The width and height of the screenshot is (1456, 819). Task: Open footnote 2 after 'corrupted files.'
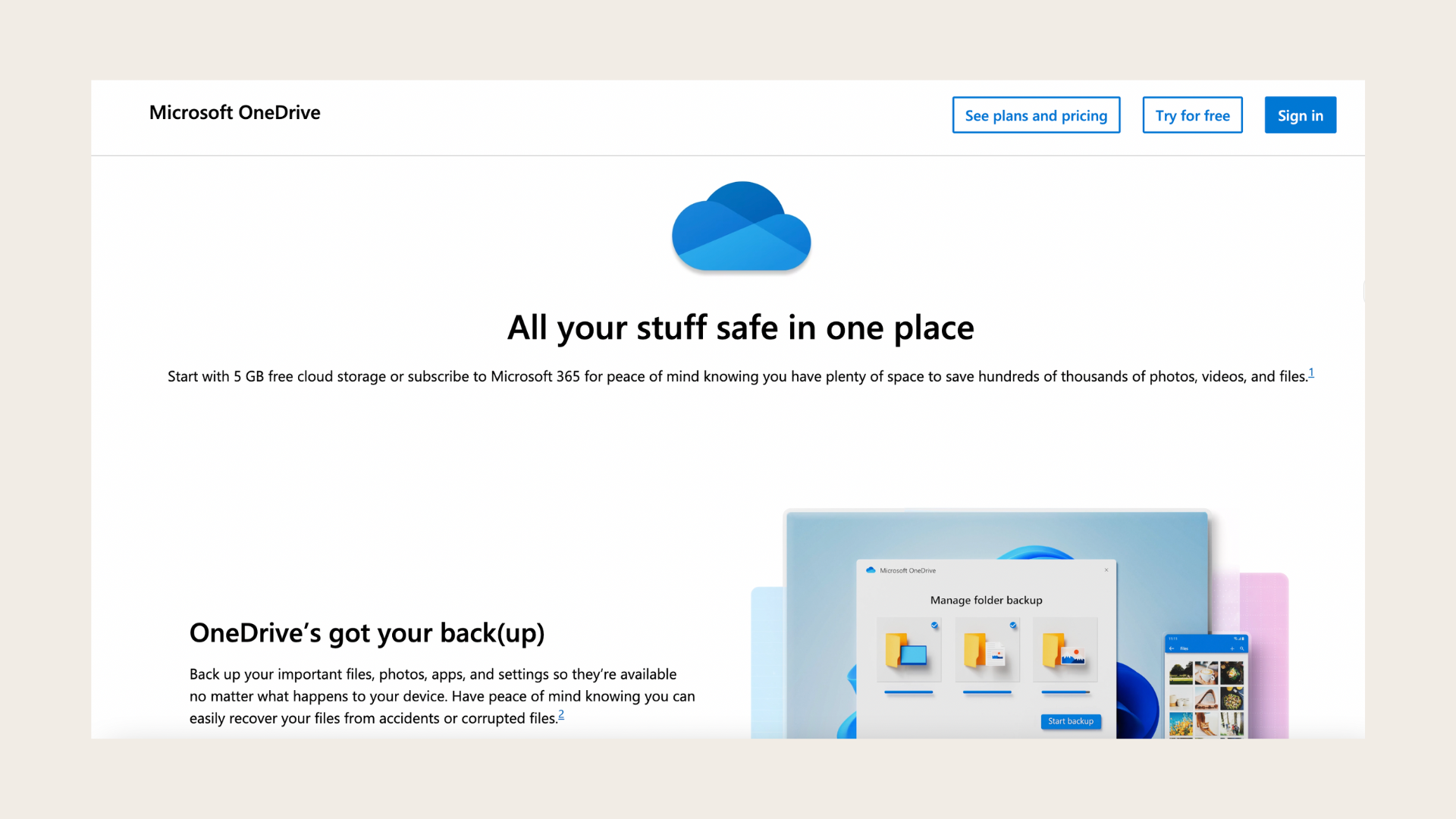click(x=561, y=714)
